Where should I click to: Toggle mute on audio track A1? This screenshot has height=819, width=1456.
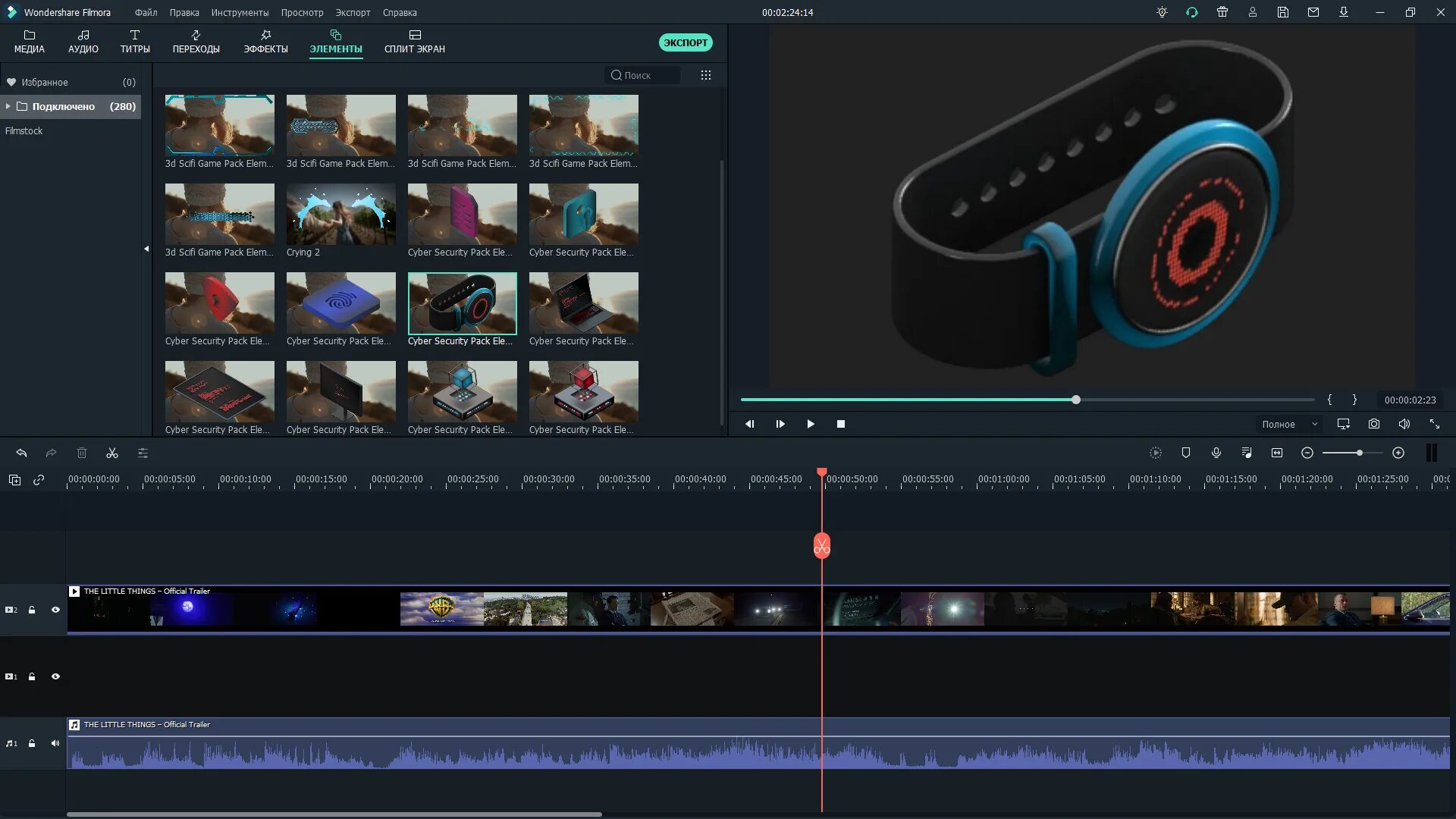pos(52,743)
